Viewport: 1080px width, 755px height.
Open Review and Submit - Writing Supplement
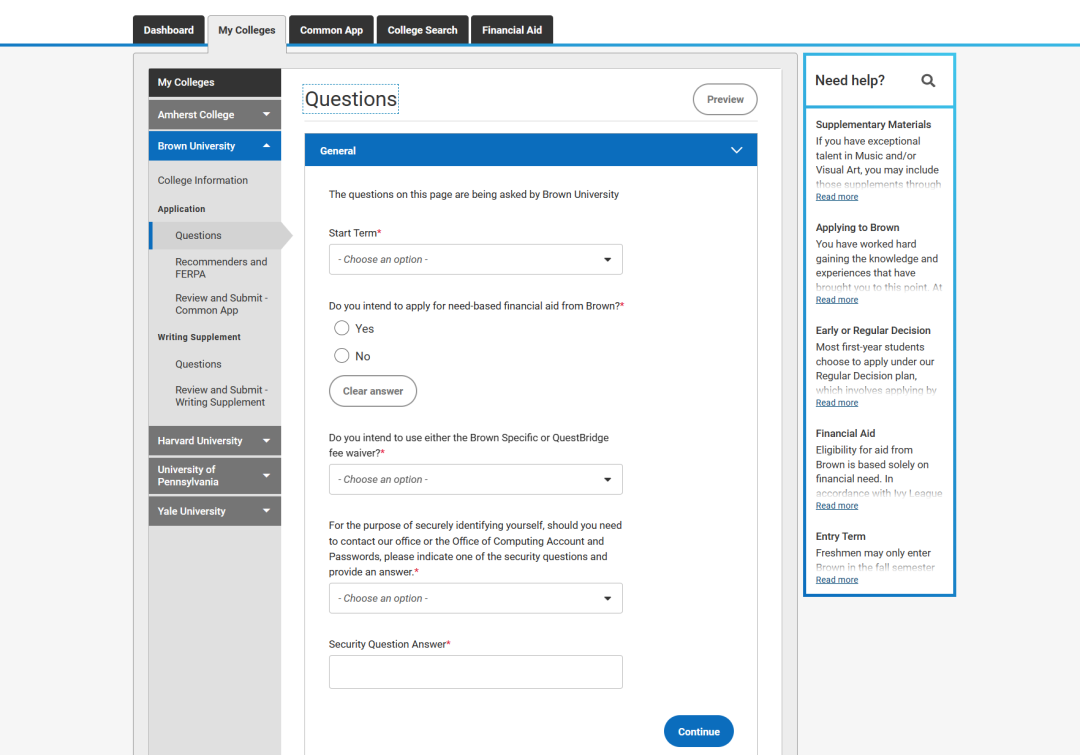(221, 396)
